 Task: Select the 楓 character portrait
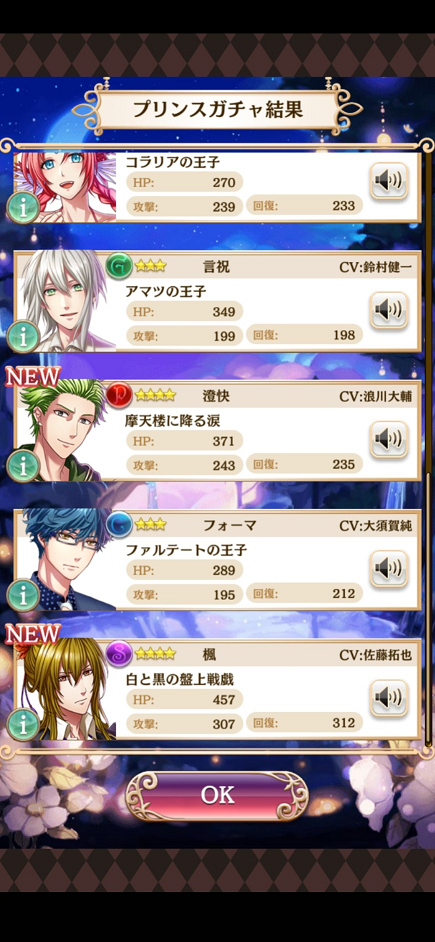coord(65,689)
